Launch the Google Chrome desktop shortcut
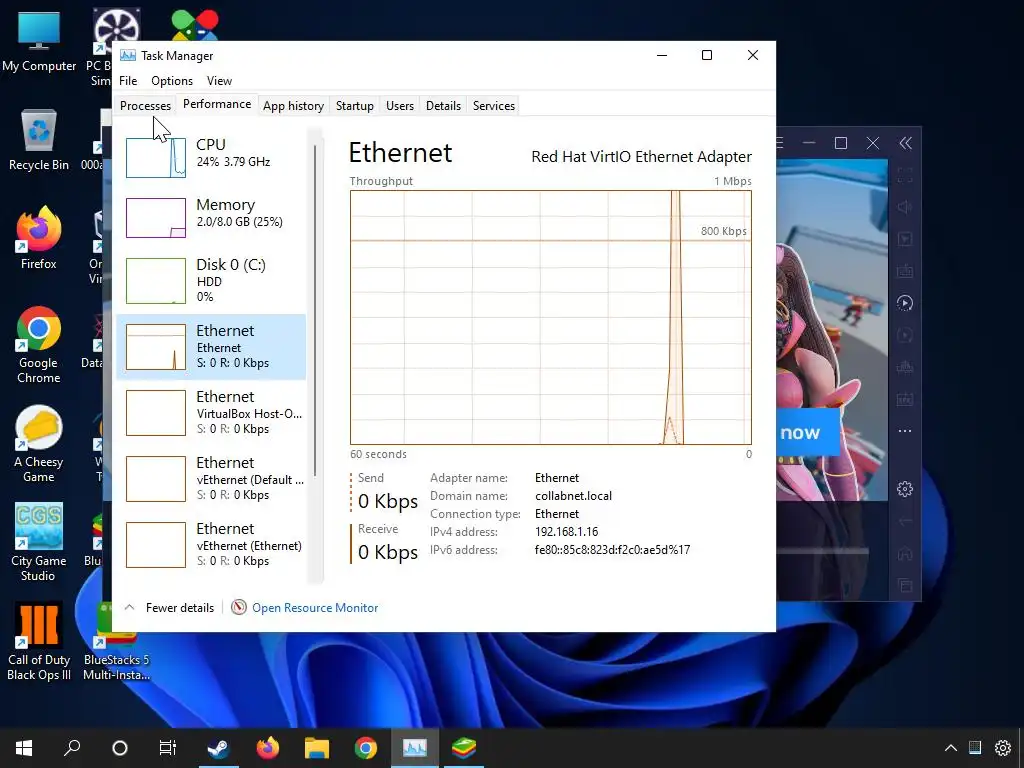This screenshot has height=768, width=1024. click(39, 345)
